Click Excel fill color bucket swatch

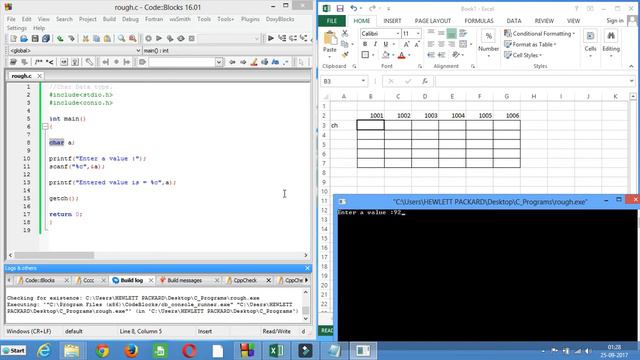pyautogui.click(x=386, y=55)
